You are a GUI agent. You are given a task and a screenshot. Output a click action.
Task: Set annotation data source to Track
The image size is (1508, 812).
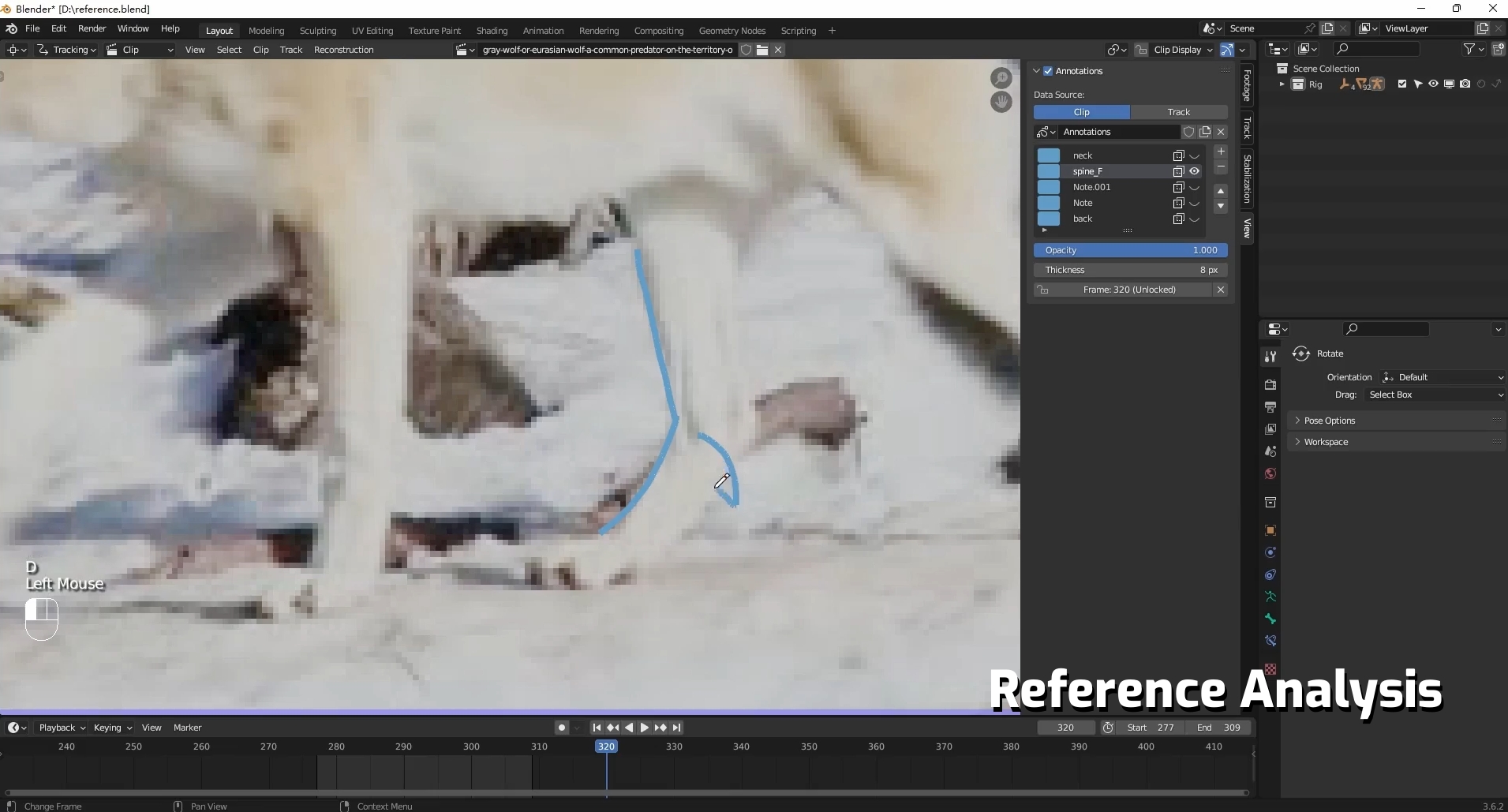click(1179, 112)
